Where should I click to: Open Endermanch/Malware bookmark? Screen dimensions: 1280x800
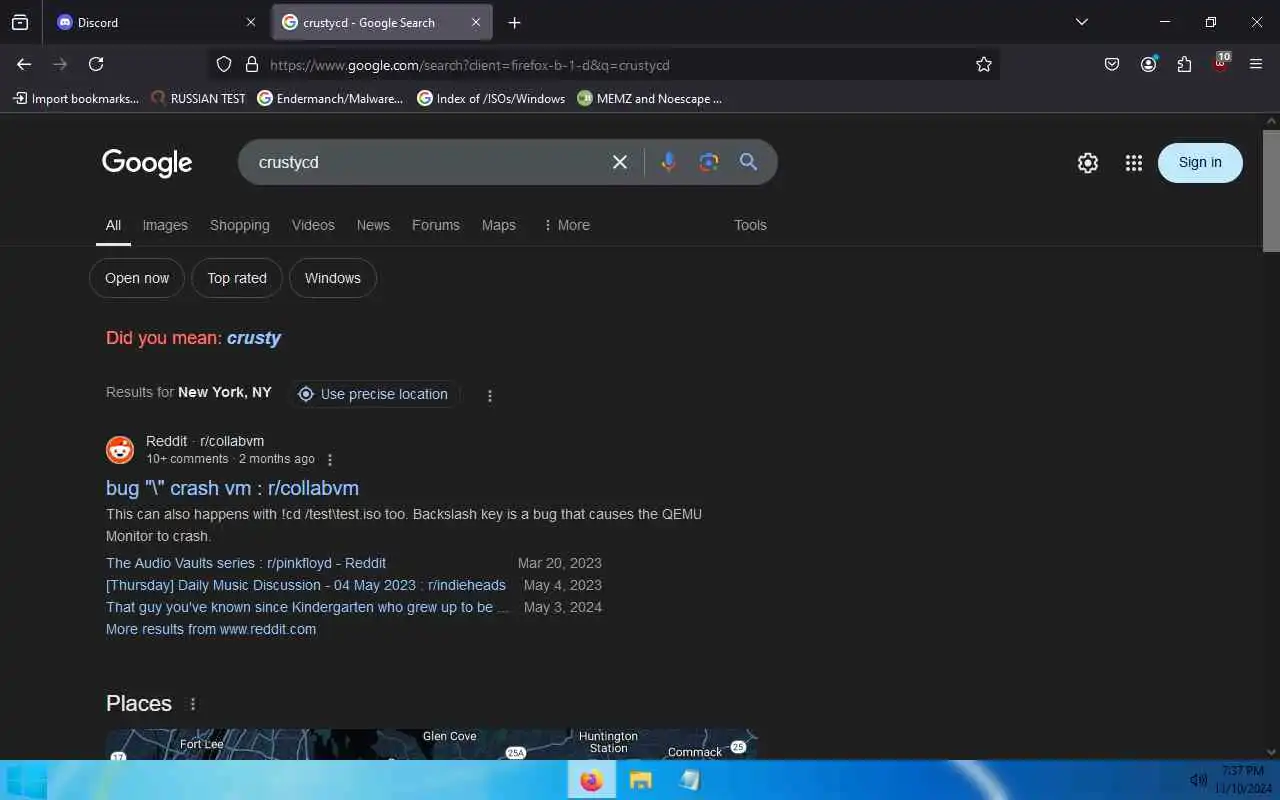(330, 98)
